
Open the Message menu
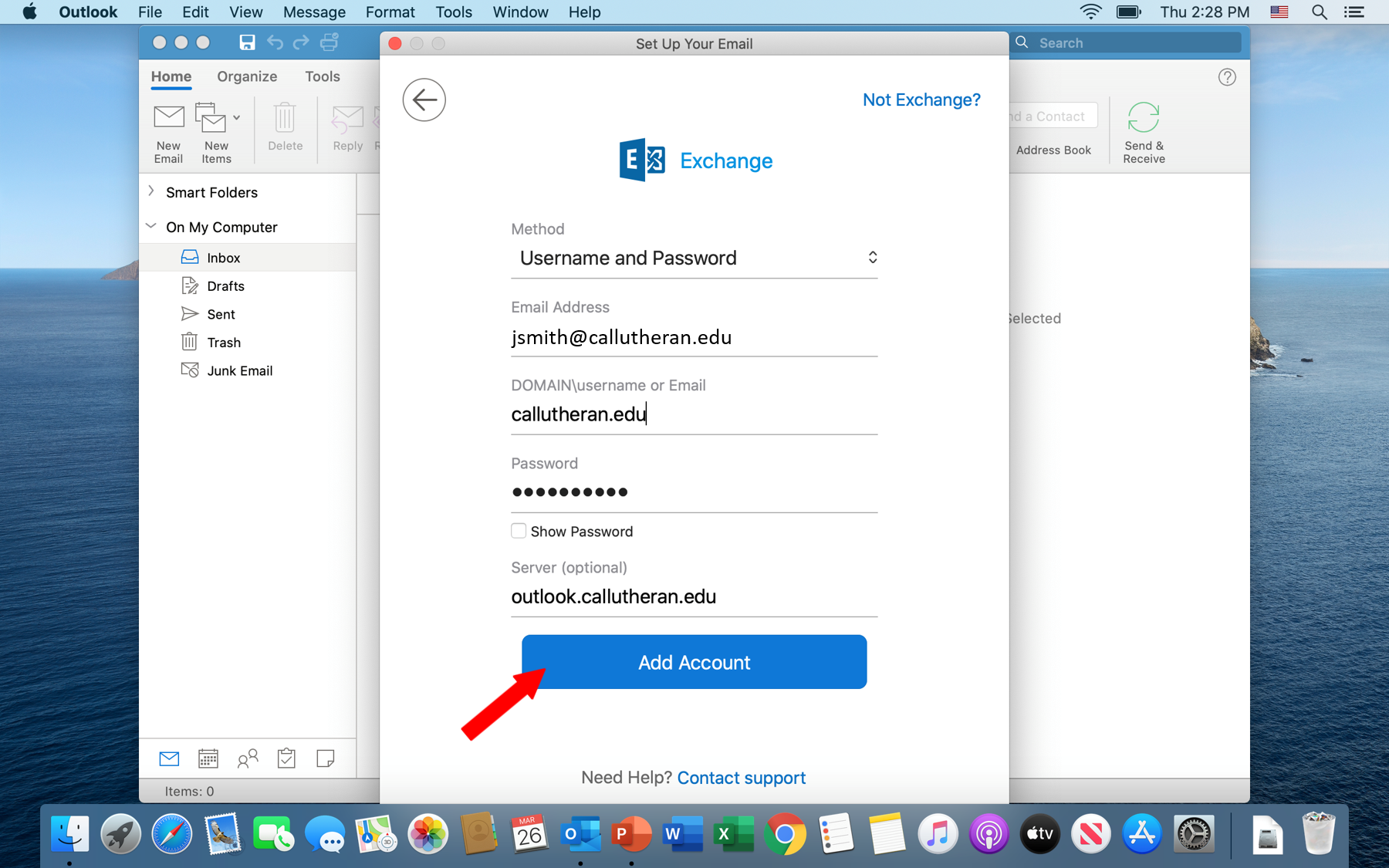(x=314, y=12)
